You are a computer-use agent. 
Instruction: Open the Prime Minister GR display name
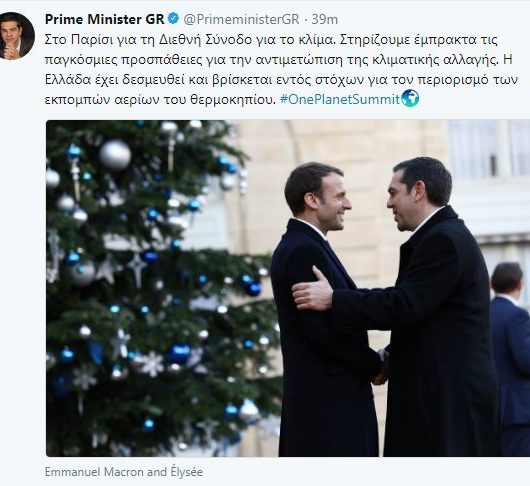click(x=104, y=19)
